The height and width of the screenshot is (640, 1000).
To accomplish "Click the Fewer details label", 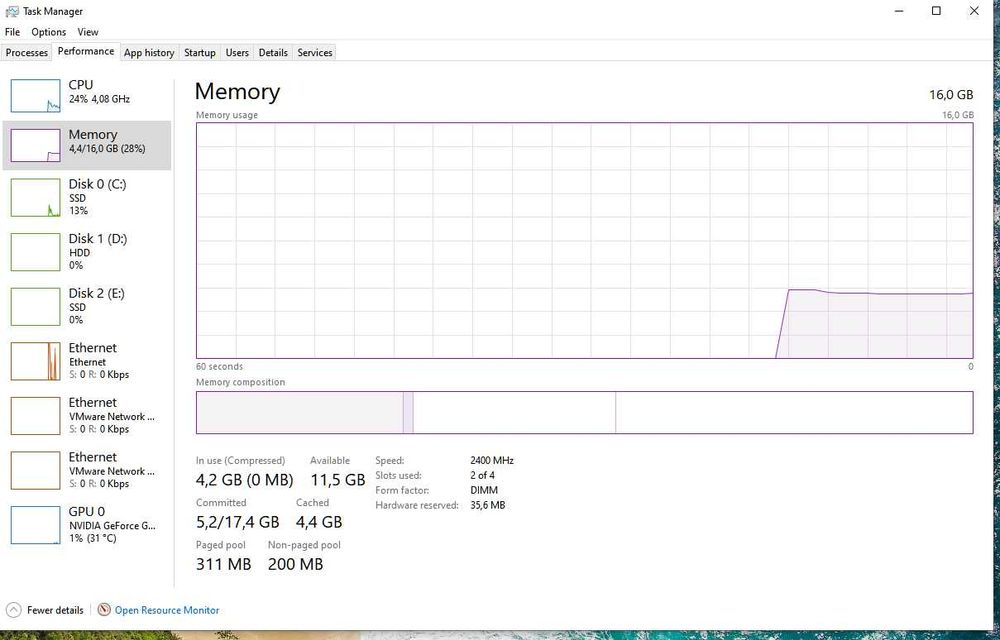I will (55, 610).
